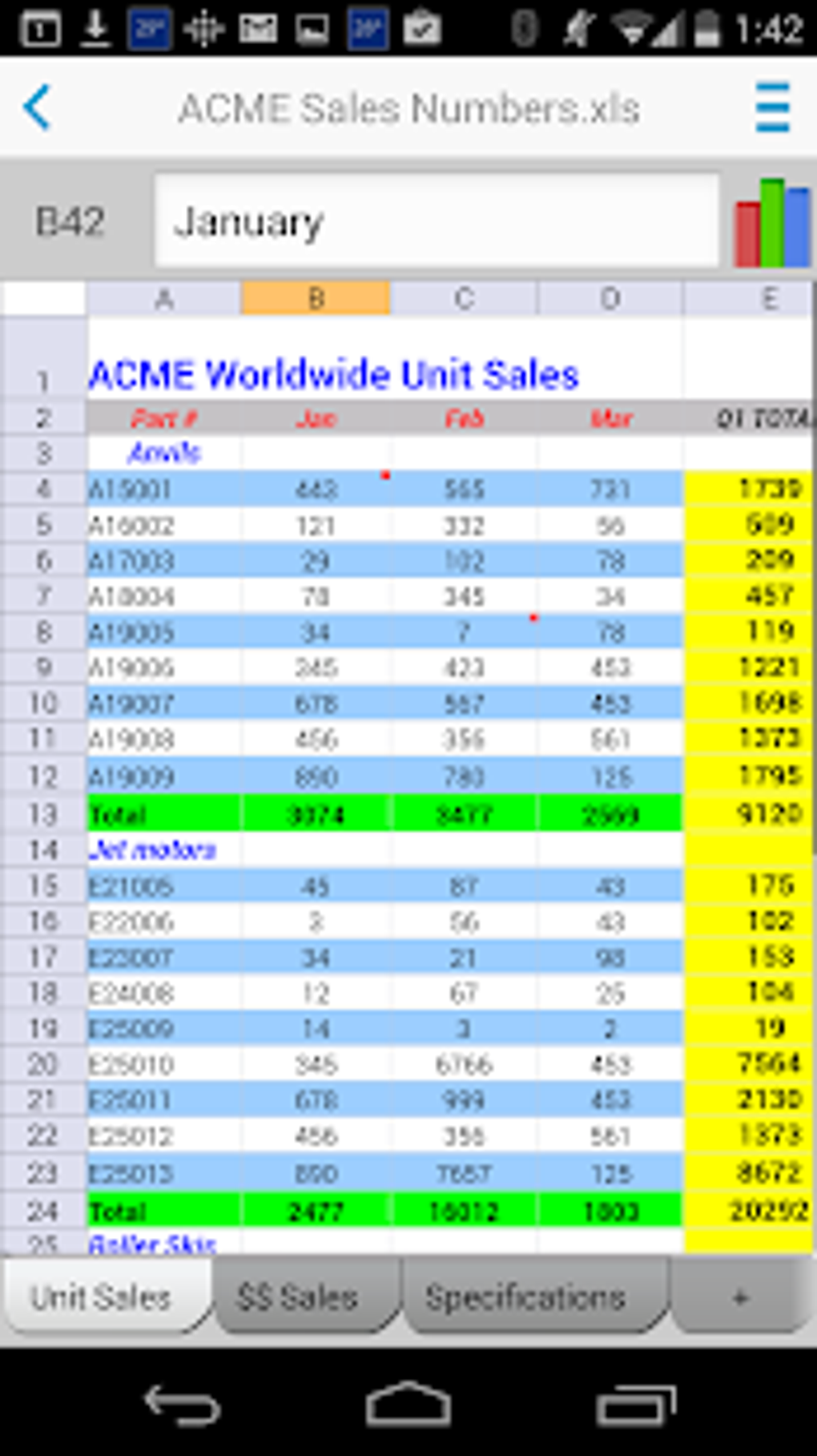817x1456 pixels.
Task: Select the green Total cell in row 24
Action: coord(164,1210)
